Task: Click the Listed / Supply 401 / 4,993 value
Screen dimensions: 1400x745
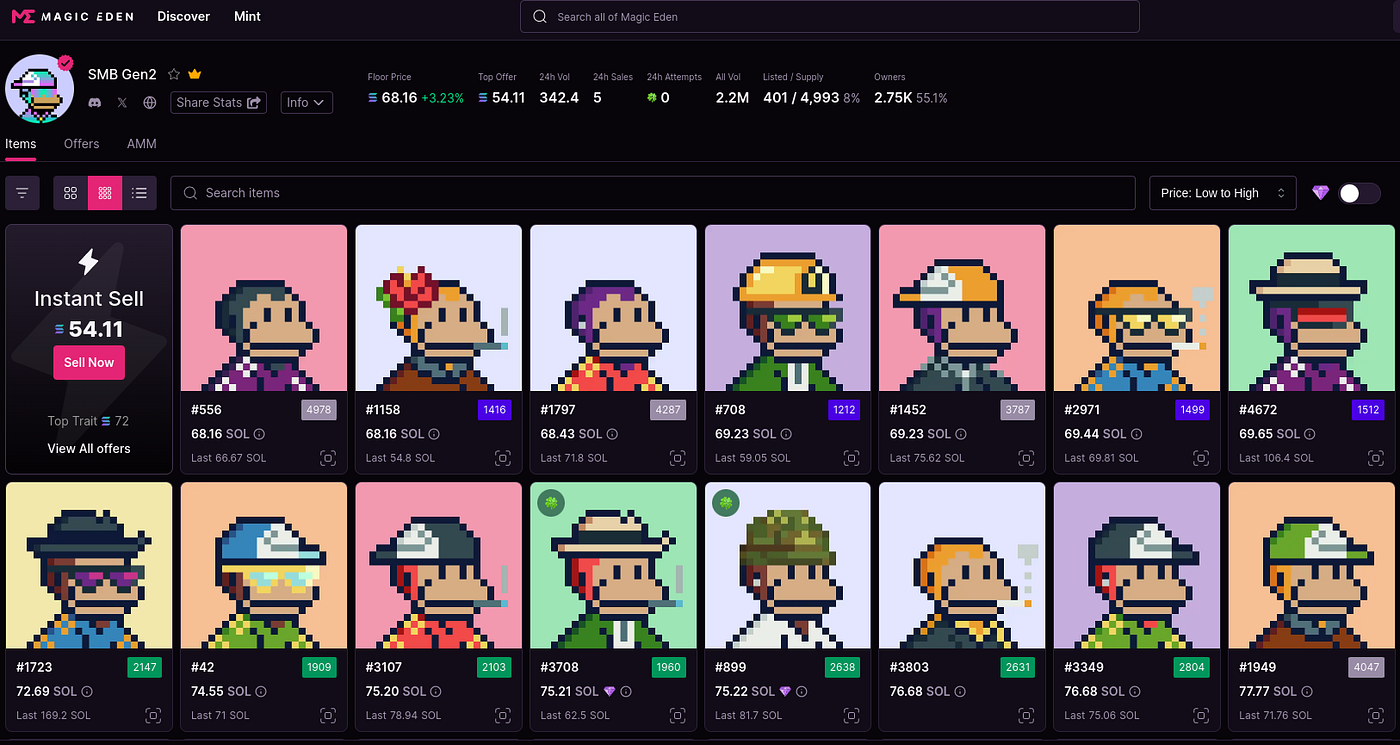Action: [x=801, y=98]
